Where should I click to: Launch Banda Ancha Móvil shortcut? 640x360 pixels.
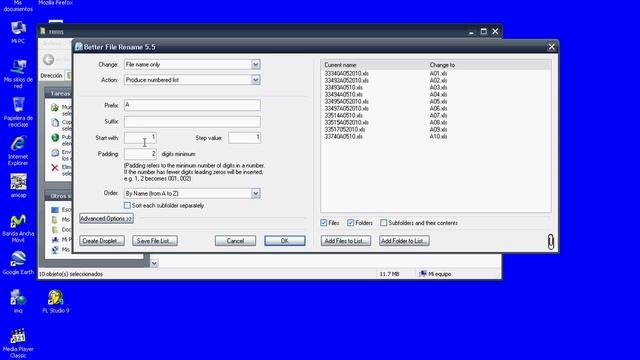[x=18, y=228]
